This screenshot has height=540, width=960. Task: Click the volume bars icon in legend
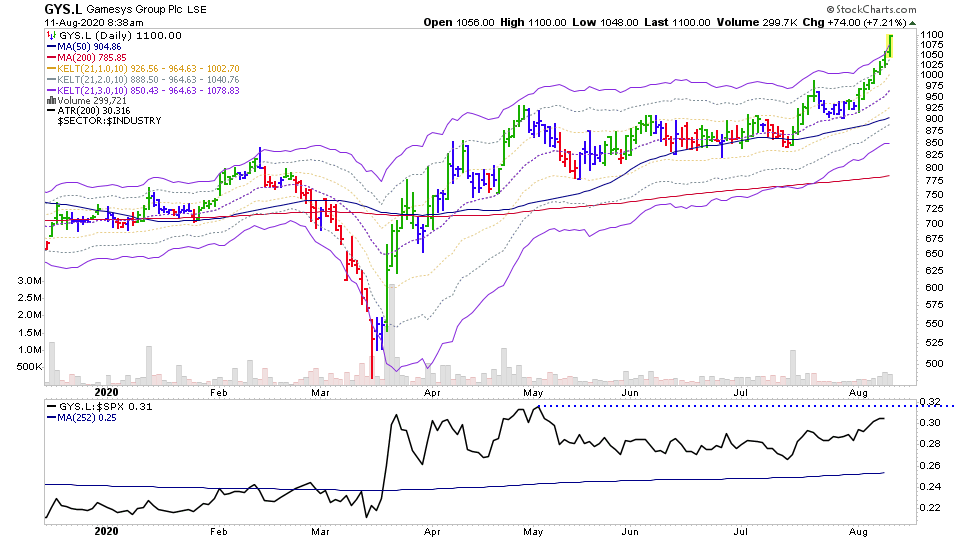click(51, 101)
